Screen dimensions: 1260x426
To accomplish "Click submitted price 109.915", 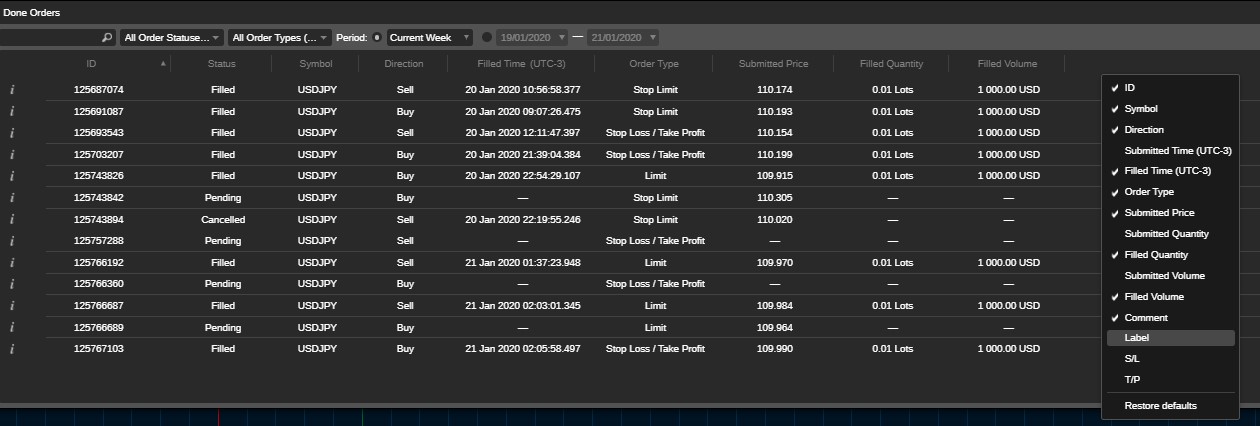I will click(775, 176).
